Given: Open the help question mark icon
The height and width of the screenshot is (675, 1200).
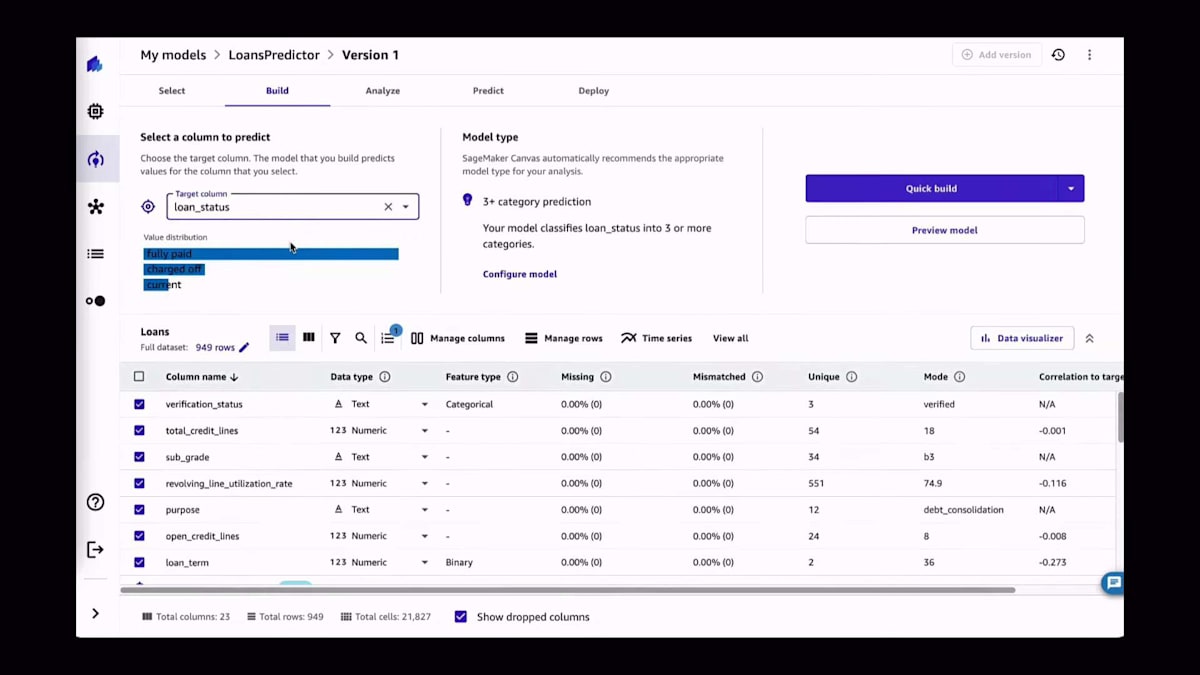Looking at the screenshot, I should [x=95, y=502].
